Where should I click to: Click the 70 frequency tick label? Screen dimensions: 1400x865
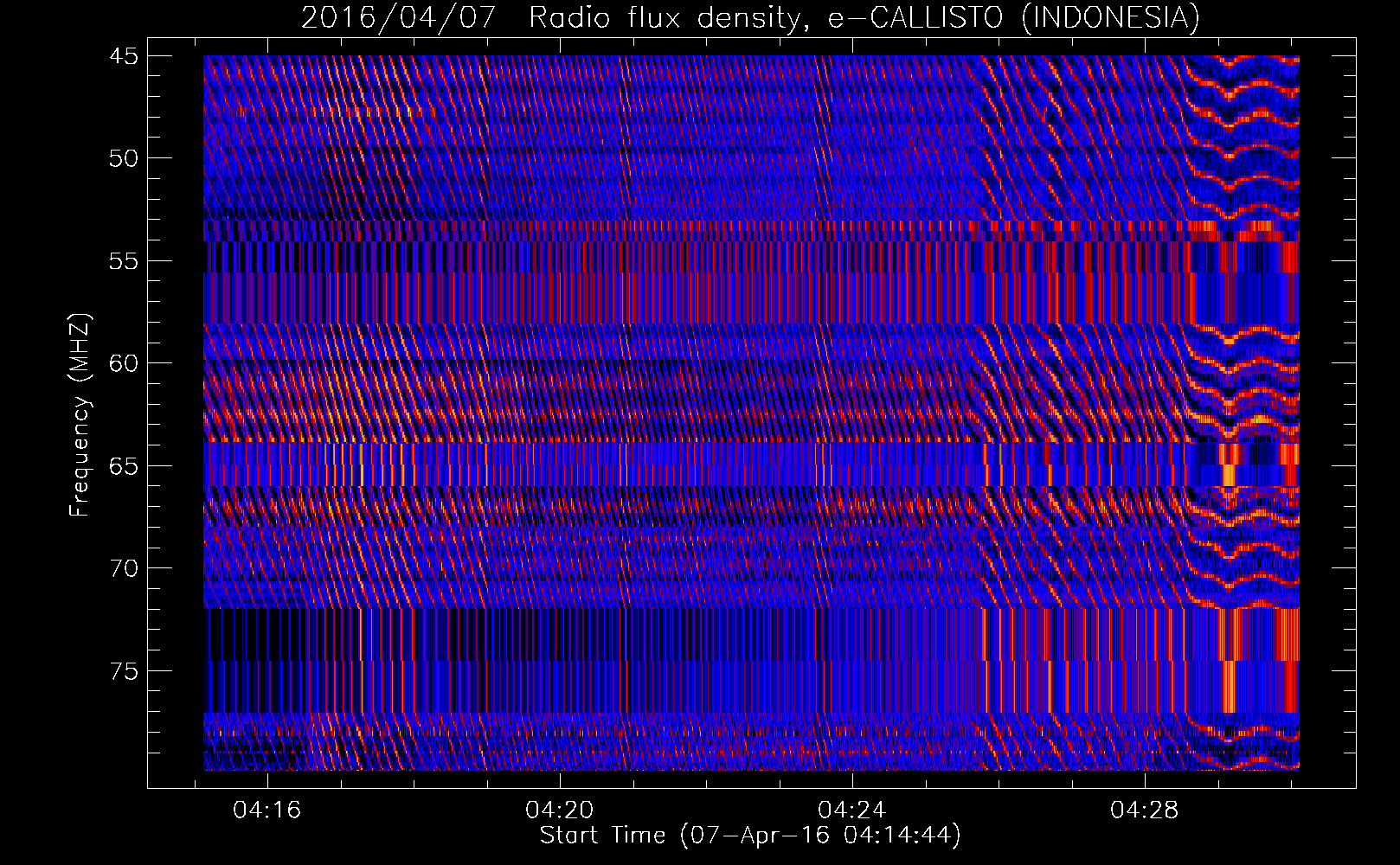coord(124,568)
